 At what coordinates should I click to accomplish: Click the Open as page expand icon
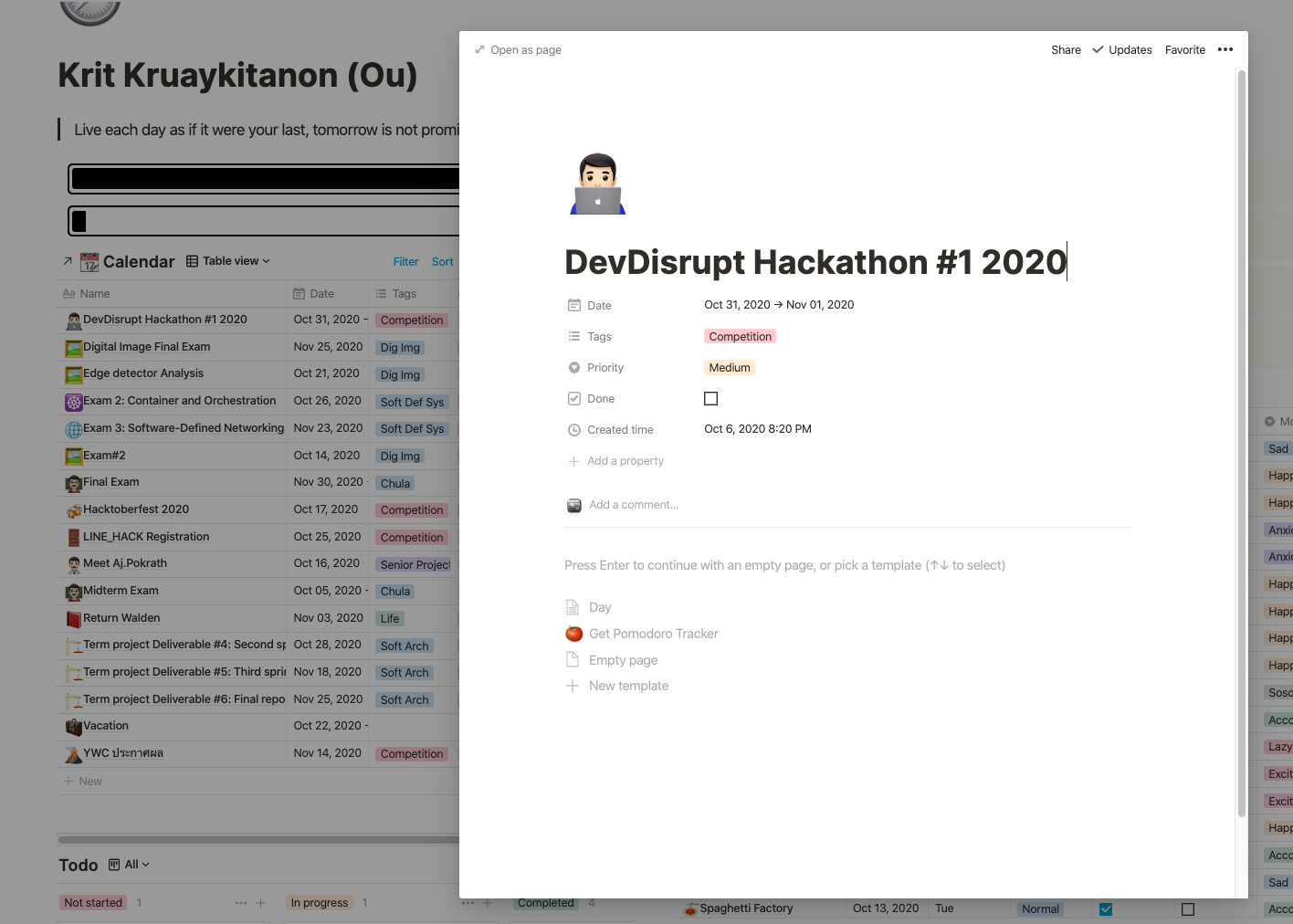(479, 49)
